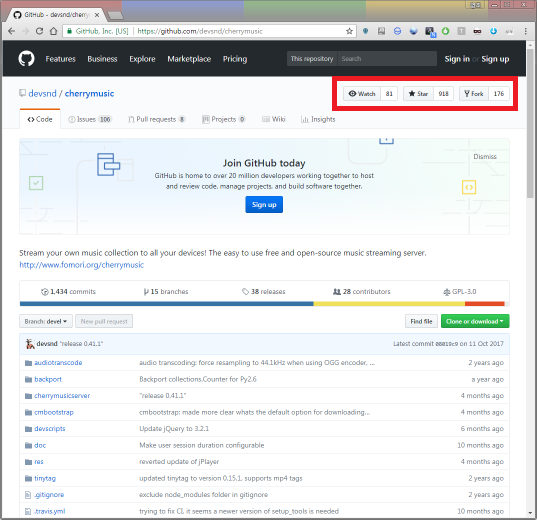Click the fork icon on the Fork button
Viewport: 537px width, 520px height.
coord(466,94)
